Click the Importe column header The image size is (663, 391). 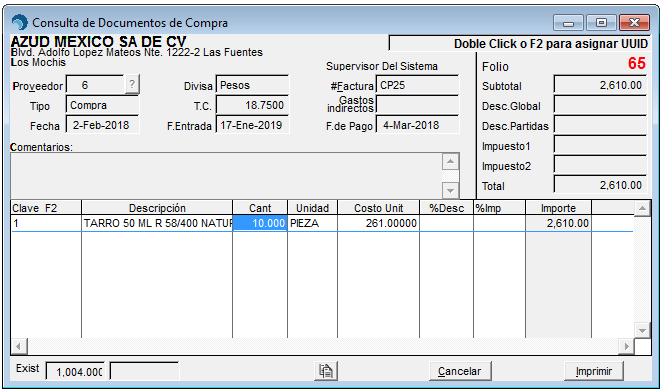pyautogui.click(x=559, y=208)
